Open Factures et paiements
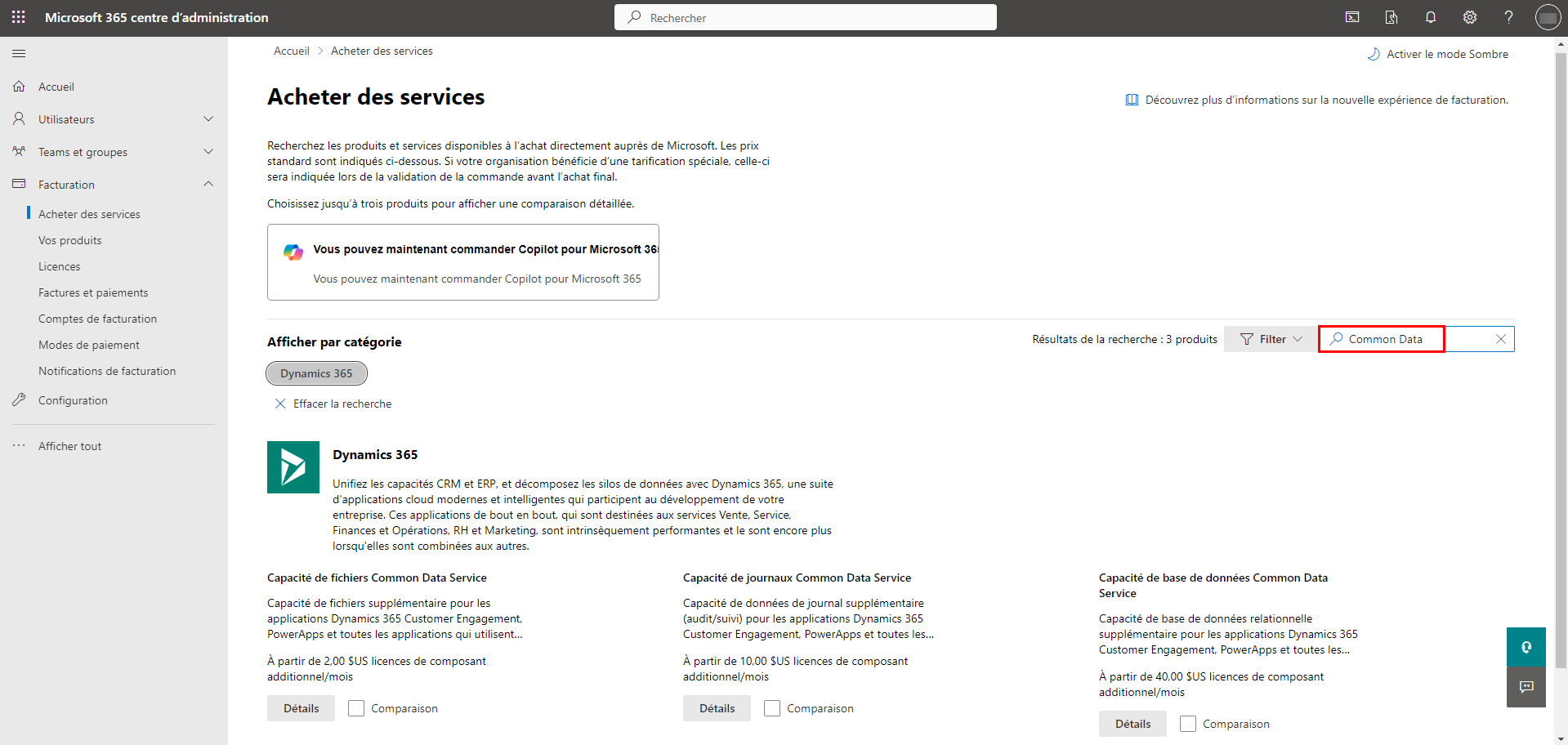Viewport: 1568px width, 745px height. click(x=93, y=292)
